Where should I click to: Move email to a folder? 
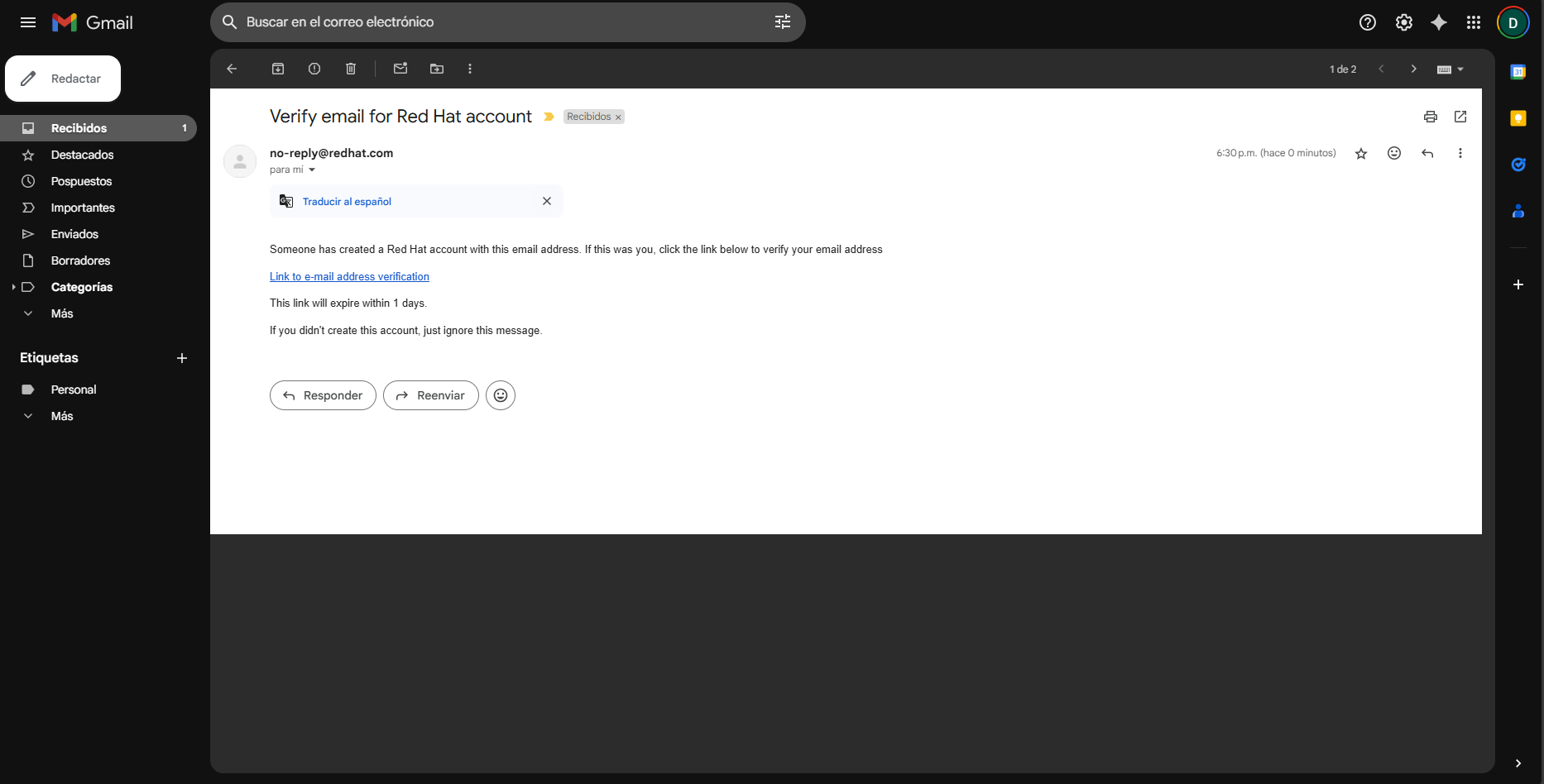437,69
